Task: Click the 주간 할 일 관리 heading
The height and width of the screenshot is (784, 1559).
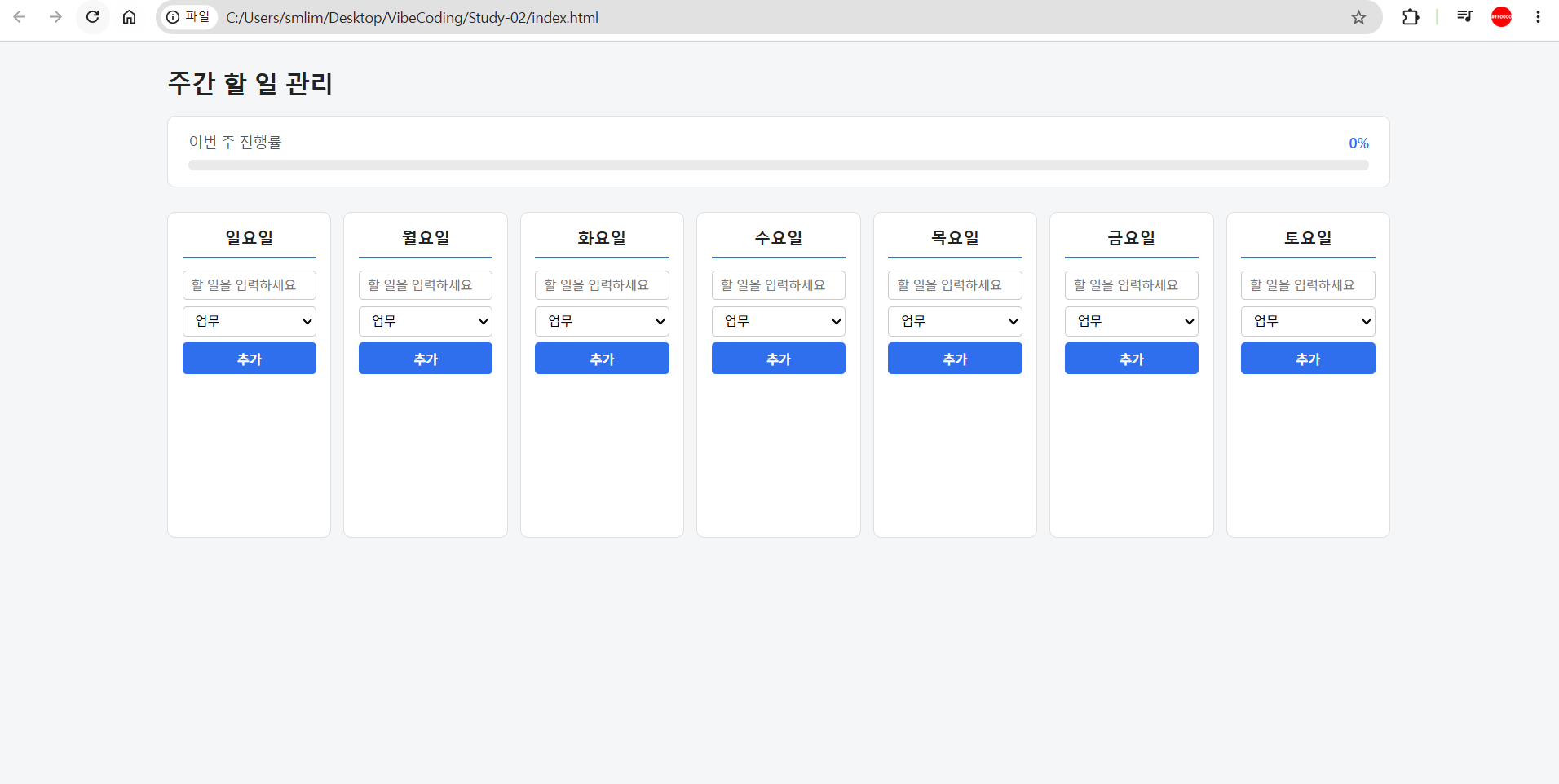Action: (250, 83)
